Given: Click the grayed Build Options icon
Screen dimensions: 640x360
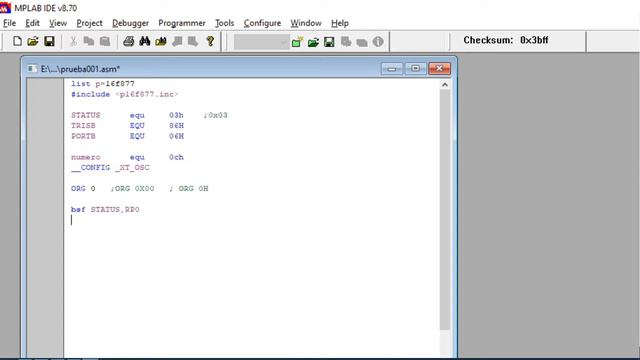Looking at the screenshot, I should (346, 41).
